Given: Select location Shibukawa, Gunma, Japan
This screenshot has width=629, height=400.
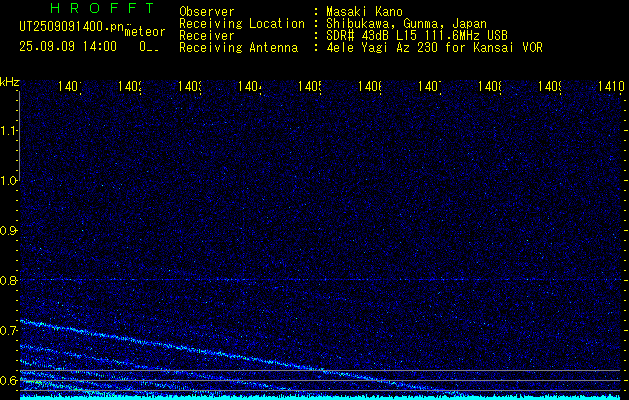Looking at the screenshot, I should coord(406,24).
